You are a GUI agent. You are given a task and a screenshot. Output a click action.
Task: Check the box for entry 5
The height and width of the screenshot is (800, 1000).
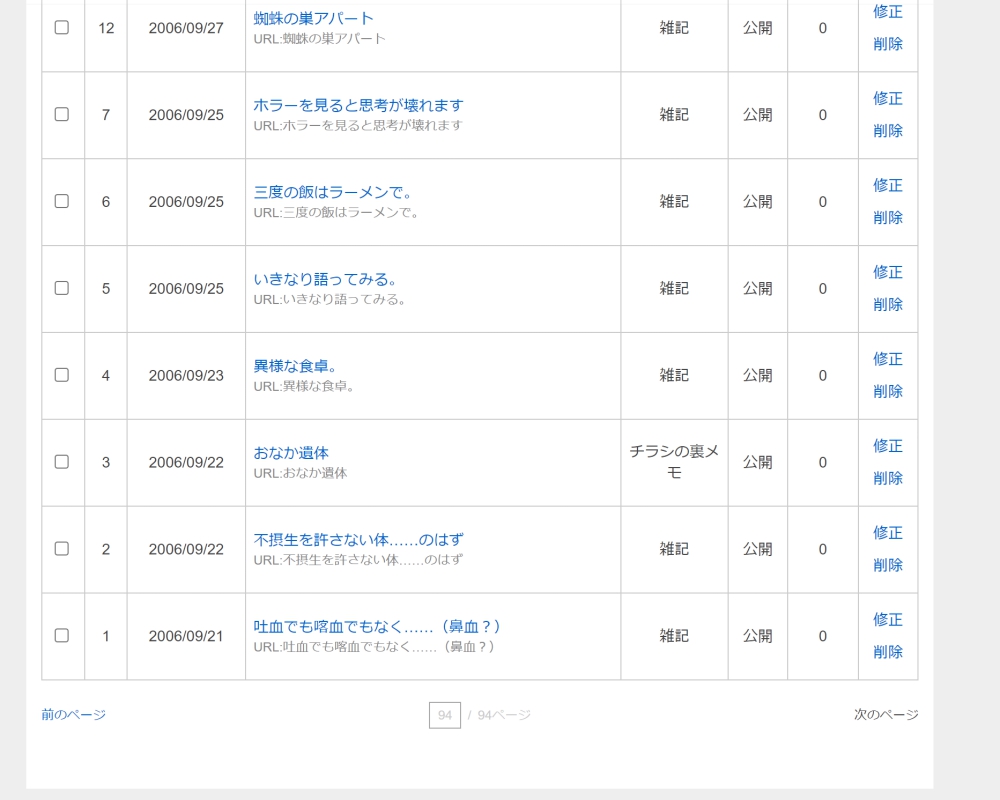click(x=62, y=288)
